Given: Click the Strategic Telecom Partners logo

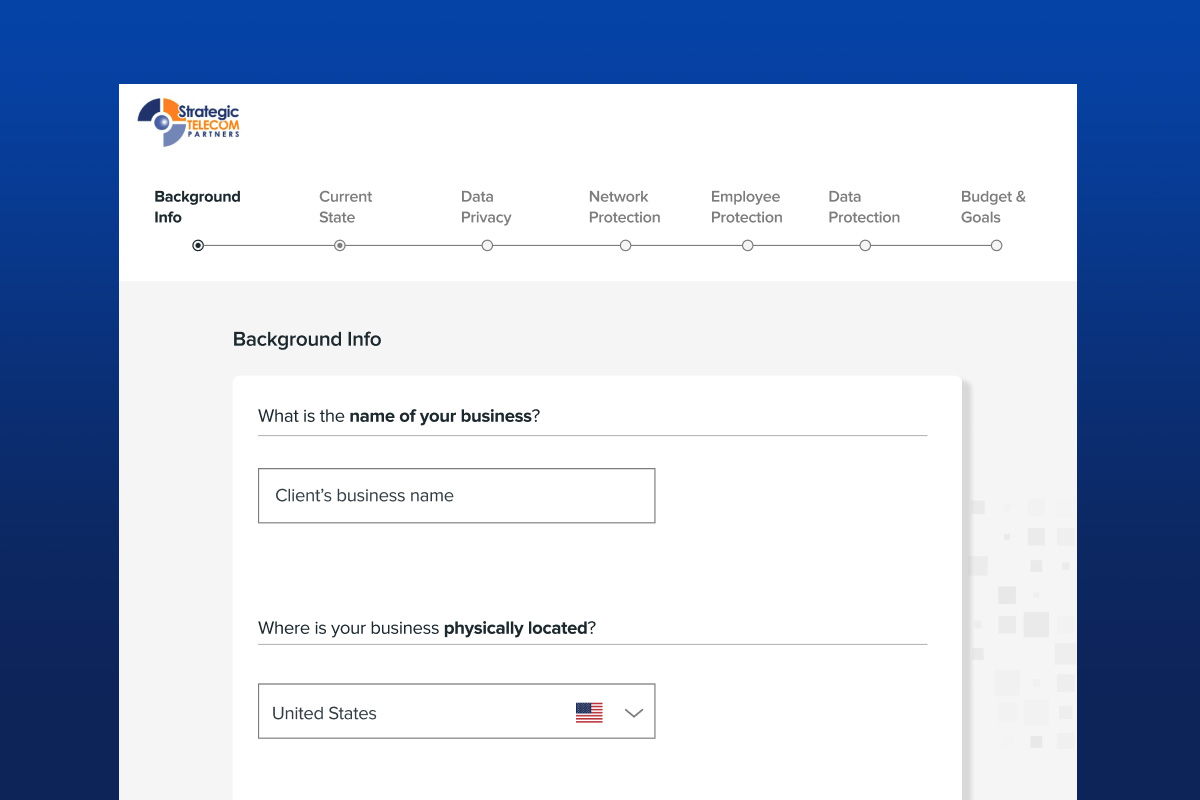Looking at the screenshot, I should point(189,122).
